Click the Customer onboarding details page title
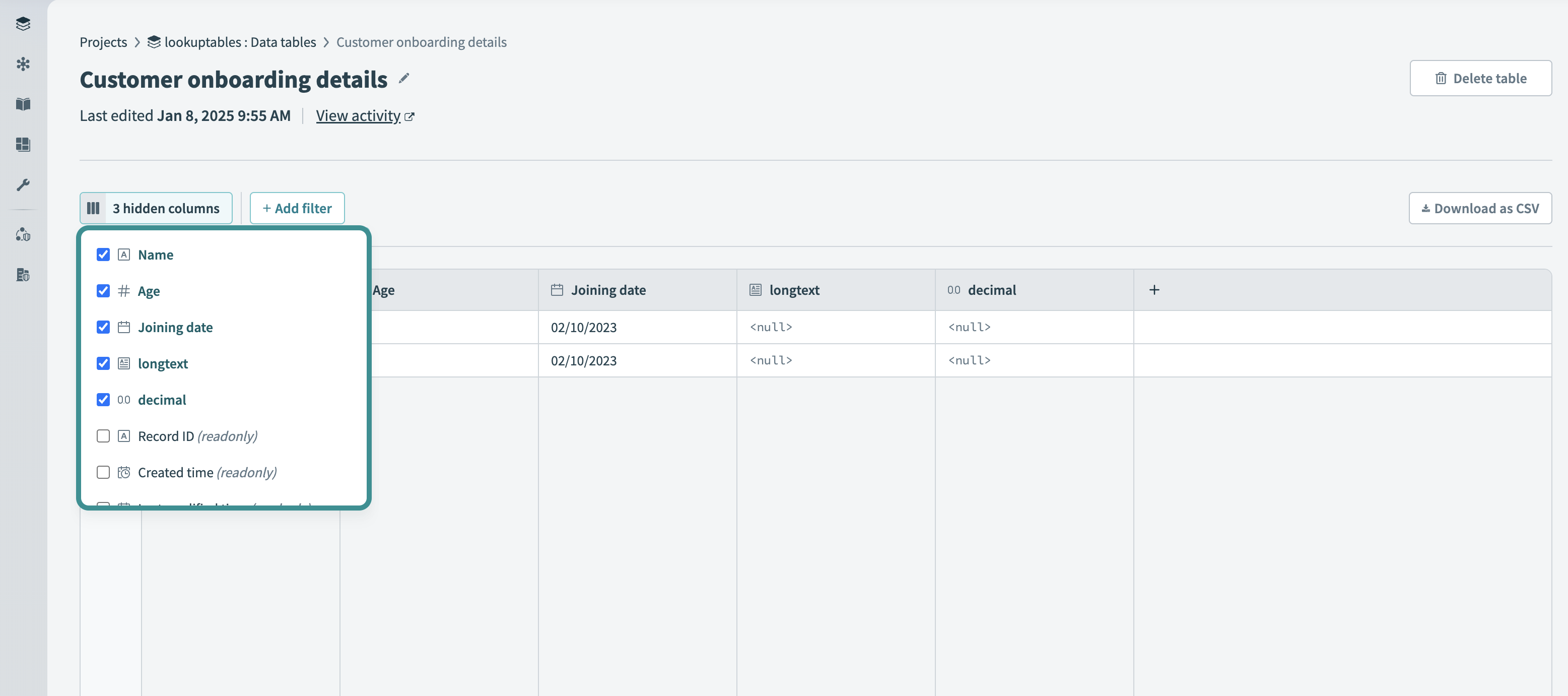 (x=233, y=80)
